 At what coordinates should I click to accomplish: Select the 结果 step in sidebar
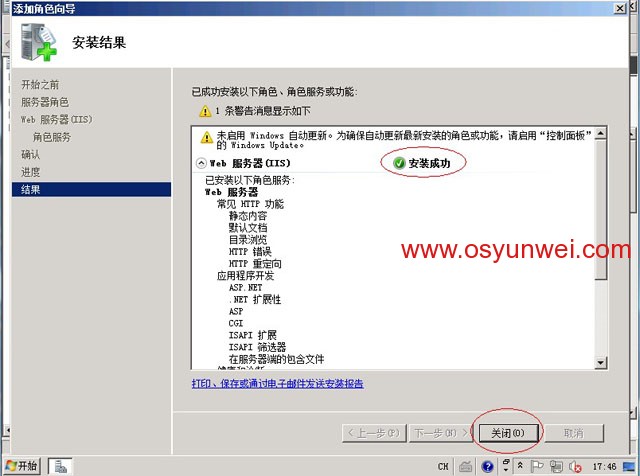click(x=91, y=189)
